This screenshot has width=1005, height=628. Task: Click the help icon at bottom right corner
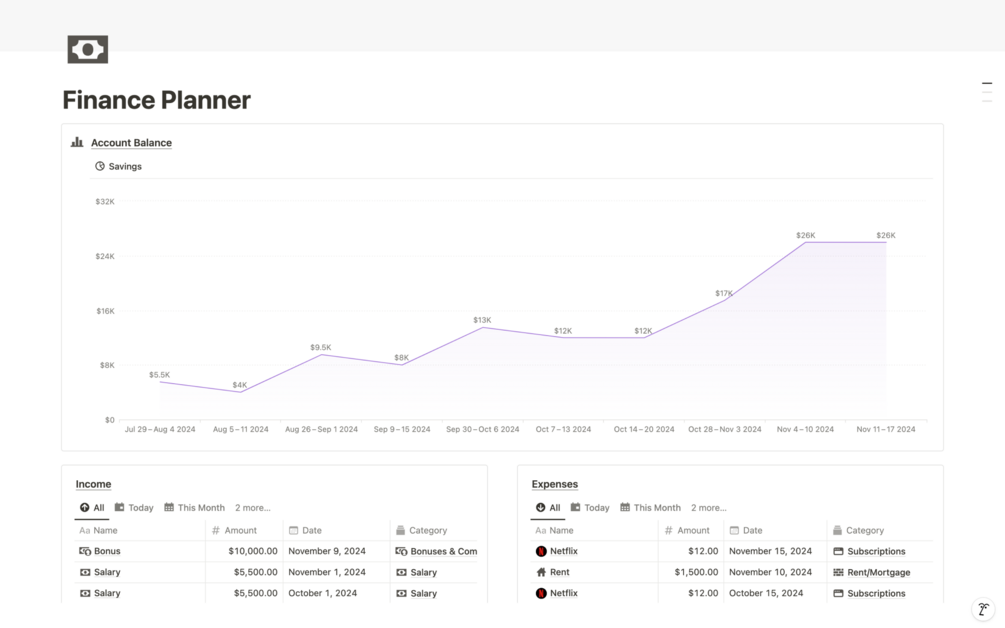coord(983,609)
